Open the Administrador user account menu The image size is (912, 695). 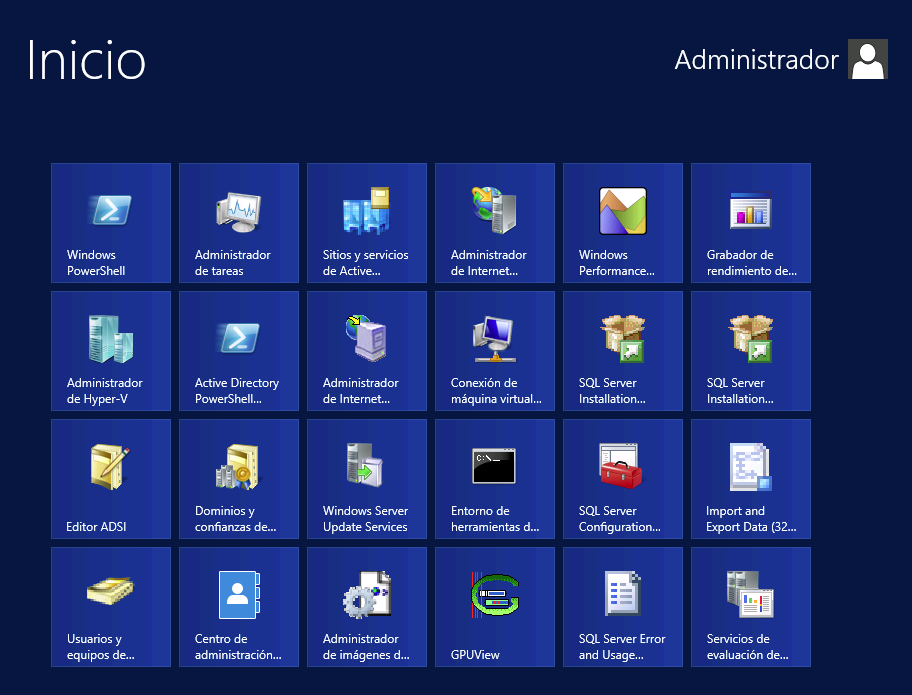pos(781,59)
